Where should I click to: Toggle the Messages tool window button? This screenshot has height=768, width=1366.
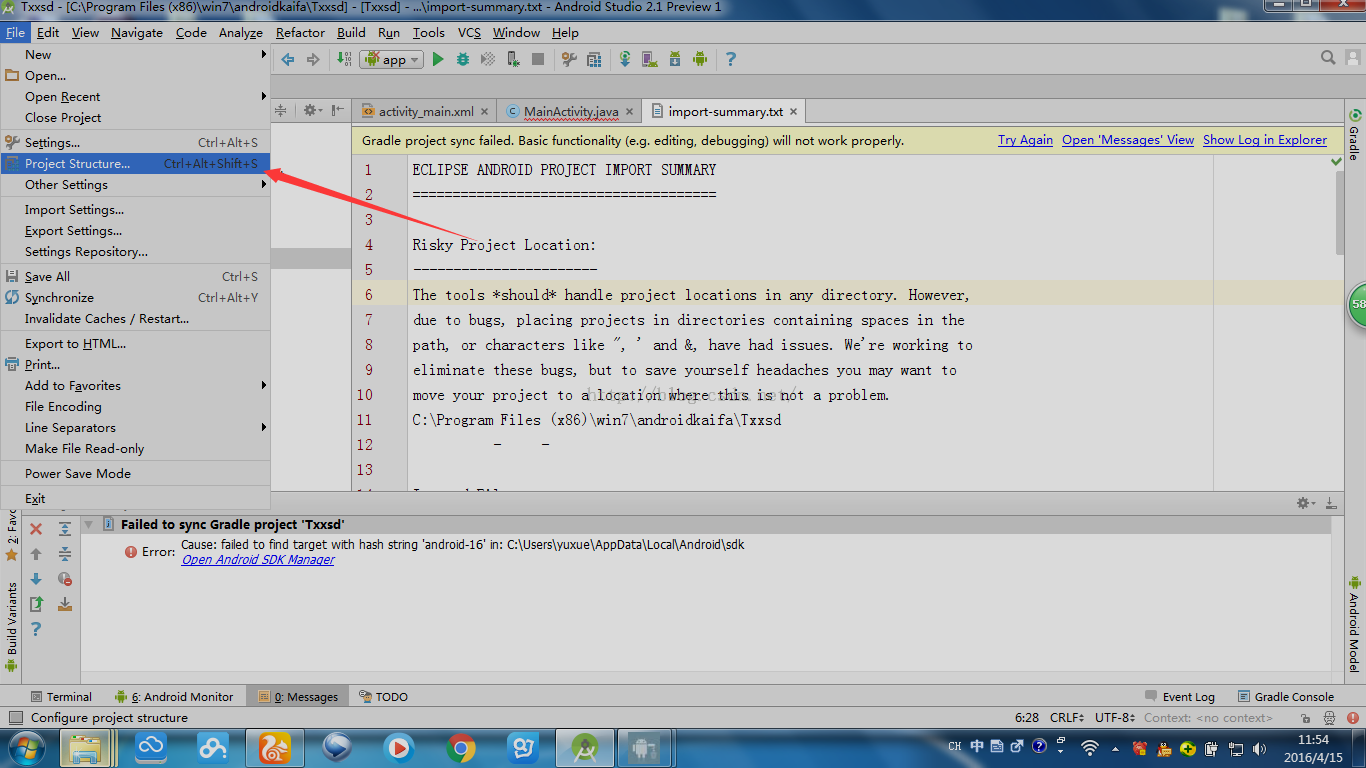click(x=299, y=697)
